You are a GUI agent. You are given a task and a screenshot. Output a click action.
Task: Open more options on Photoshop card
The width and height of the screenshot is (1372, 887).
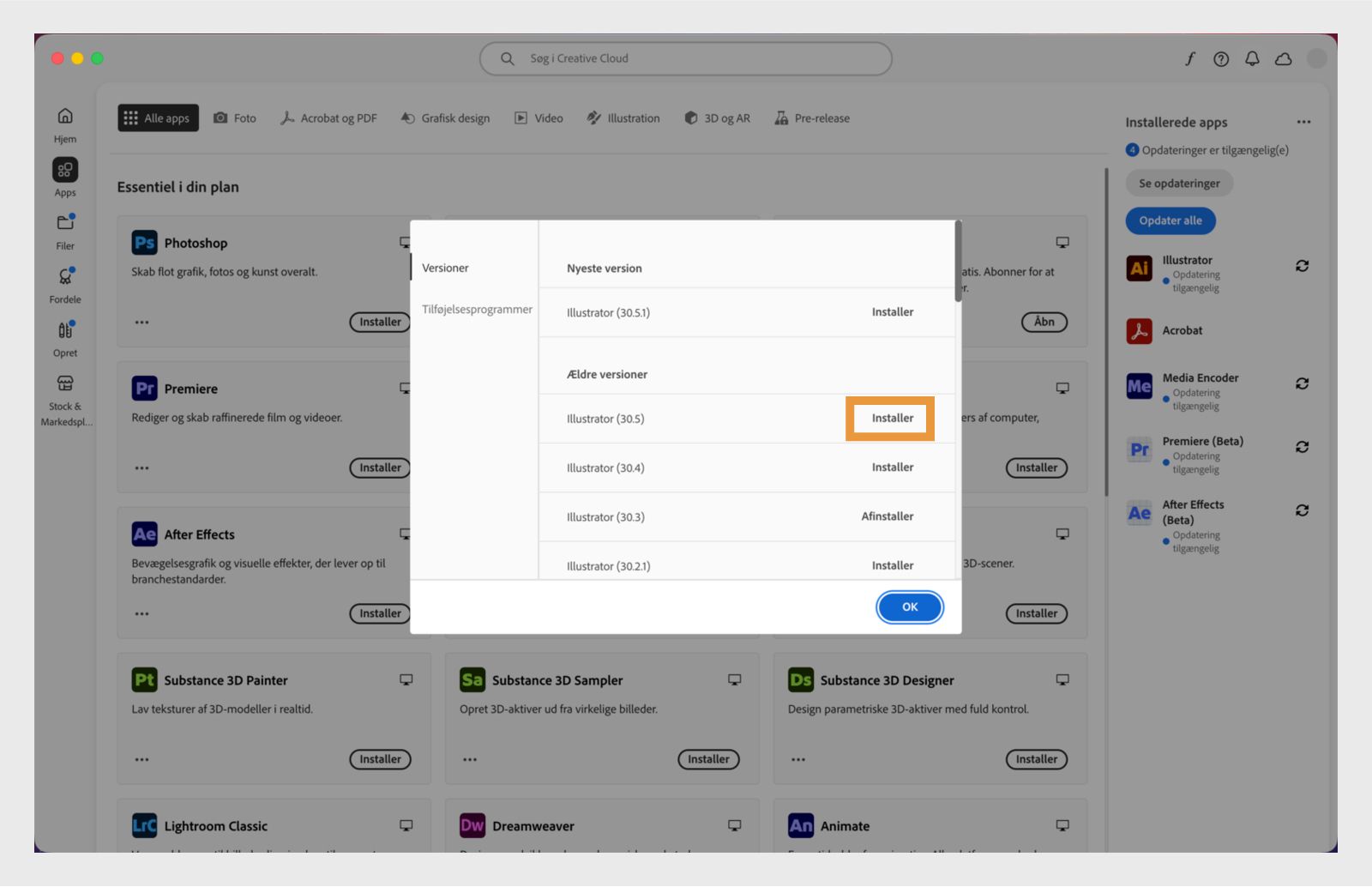[141, 323]
